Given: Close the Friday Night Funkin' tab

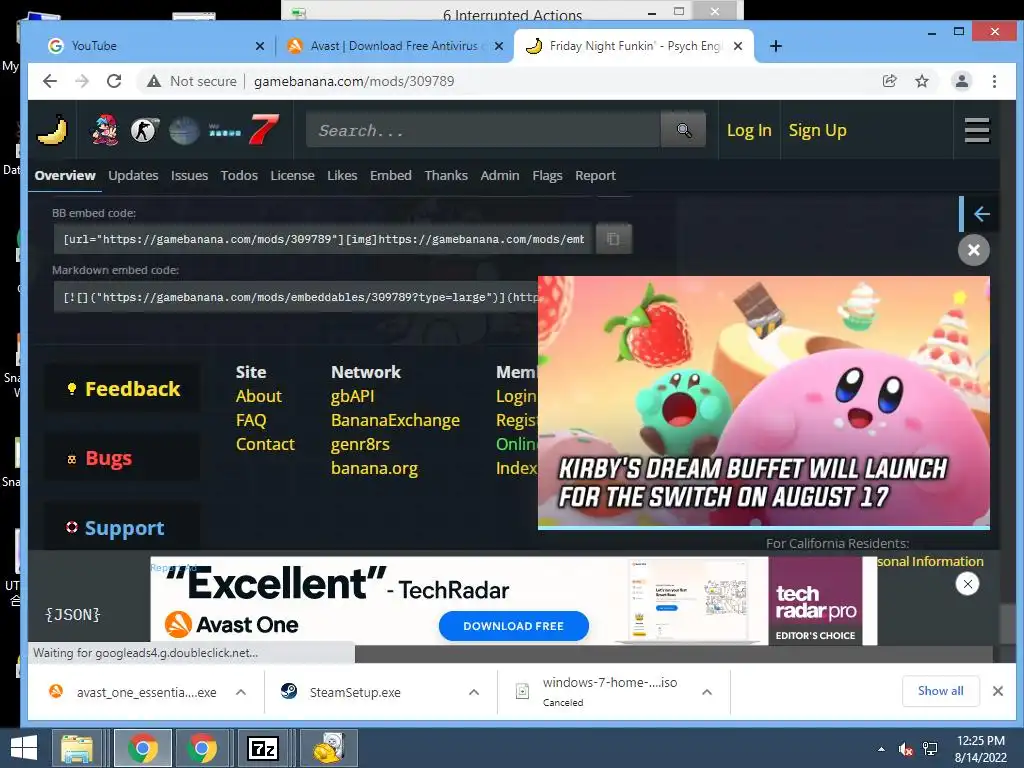Looking at the screenshot, I should coord(738,46).
